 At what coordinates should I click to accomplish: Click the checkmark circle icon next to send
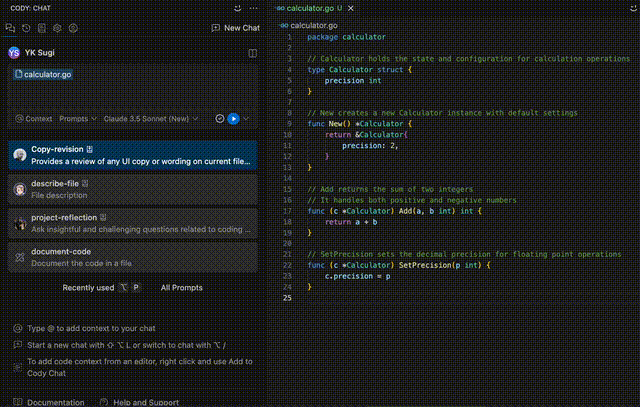click(x=220, y=118)
